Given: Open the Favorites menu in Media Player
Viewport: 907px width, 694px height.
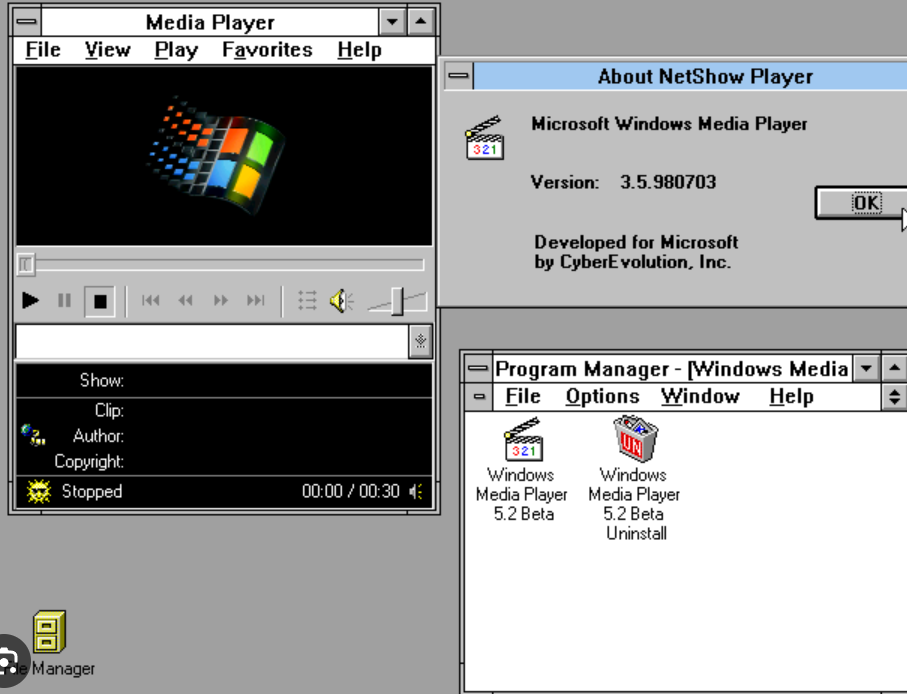Looking at the screenshot, I should point(266,49).
